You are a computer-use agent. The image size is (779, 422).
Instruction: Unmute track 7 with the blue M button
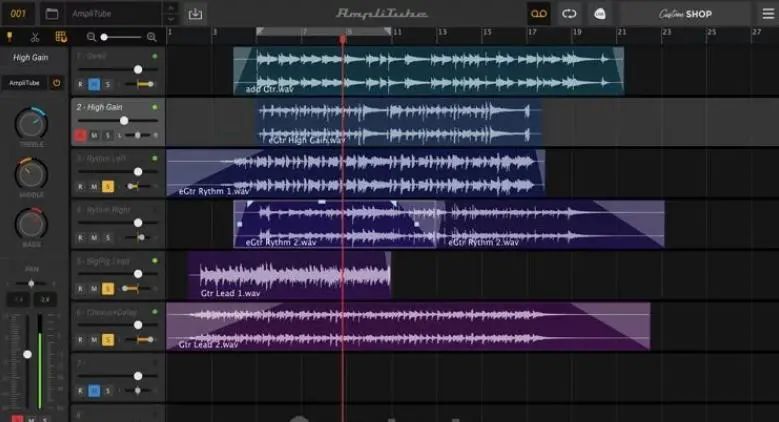[x=94, y=391]
